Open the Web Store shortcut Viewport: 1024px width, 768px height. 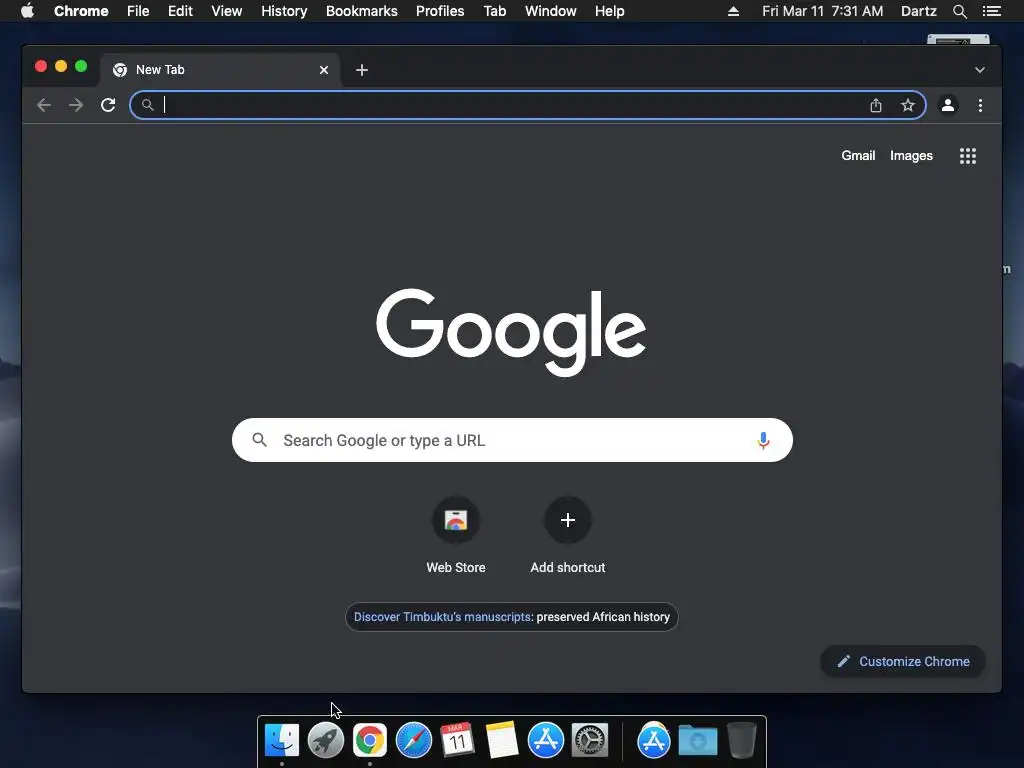(x=456, y=536)
